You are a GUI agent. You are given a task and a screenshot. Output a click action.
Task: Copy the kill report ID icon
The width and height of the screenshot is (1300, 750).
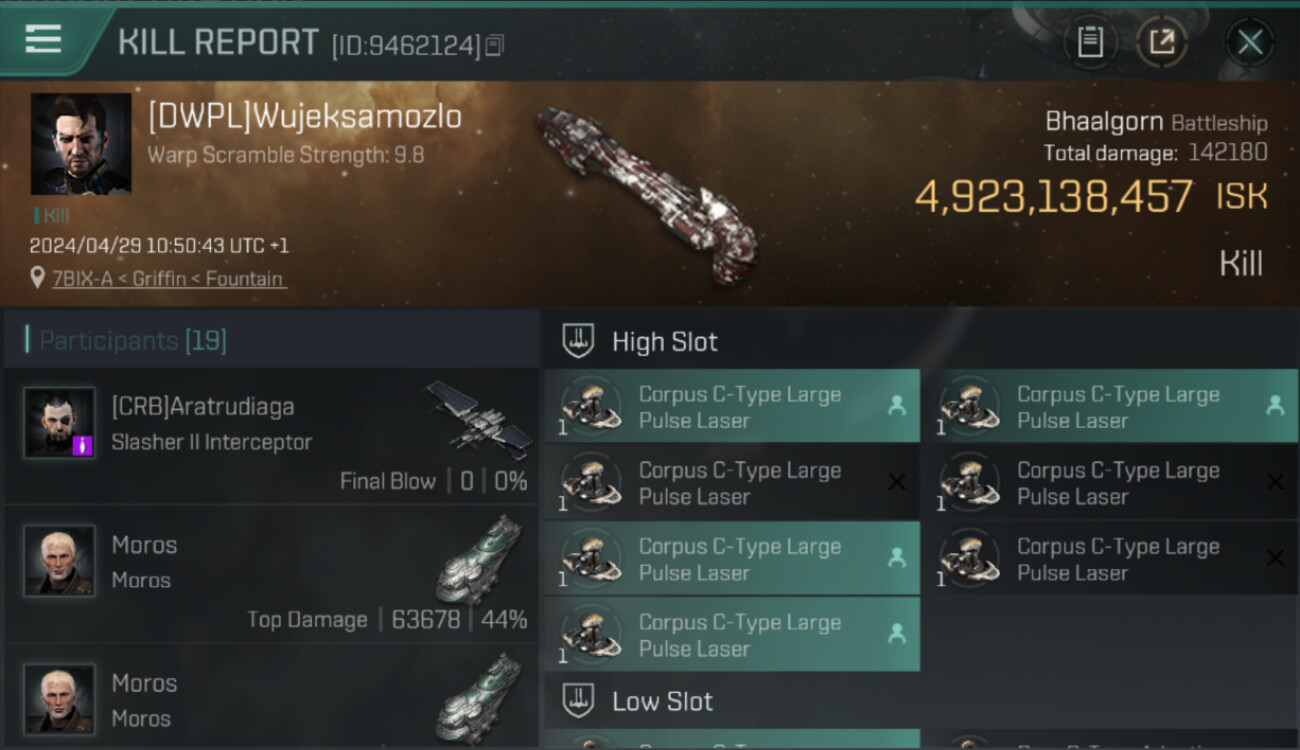point(495,45)
